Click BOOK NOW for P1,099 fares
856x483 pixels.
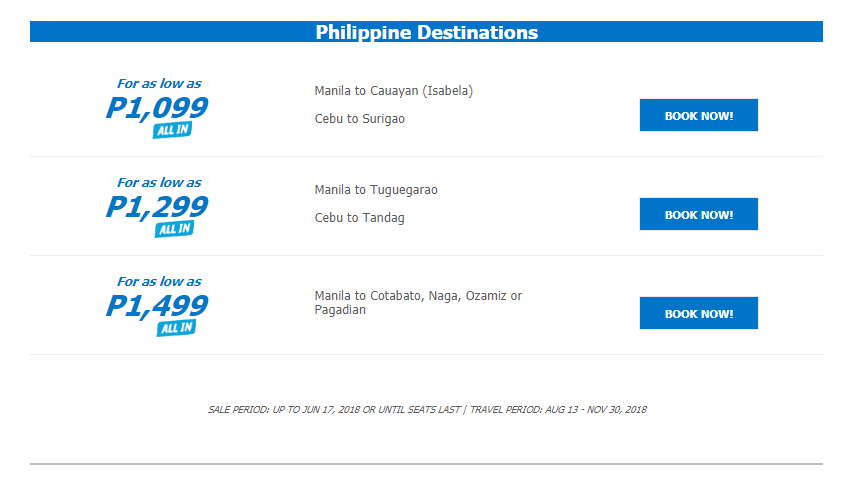click(698, 115)
